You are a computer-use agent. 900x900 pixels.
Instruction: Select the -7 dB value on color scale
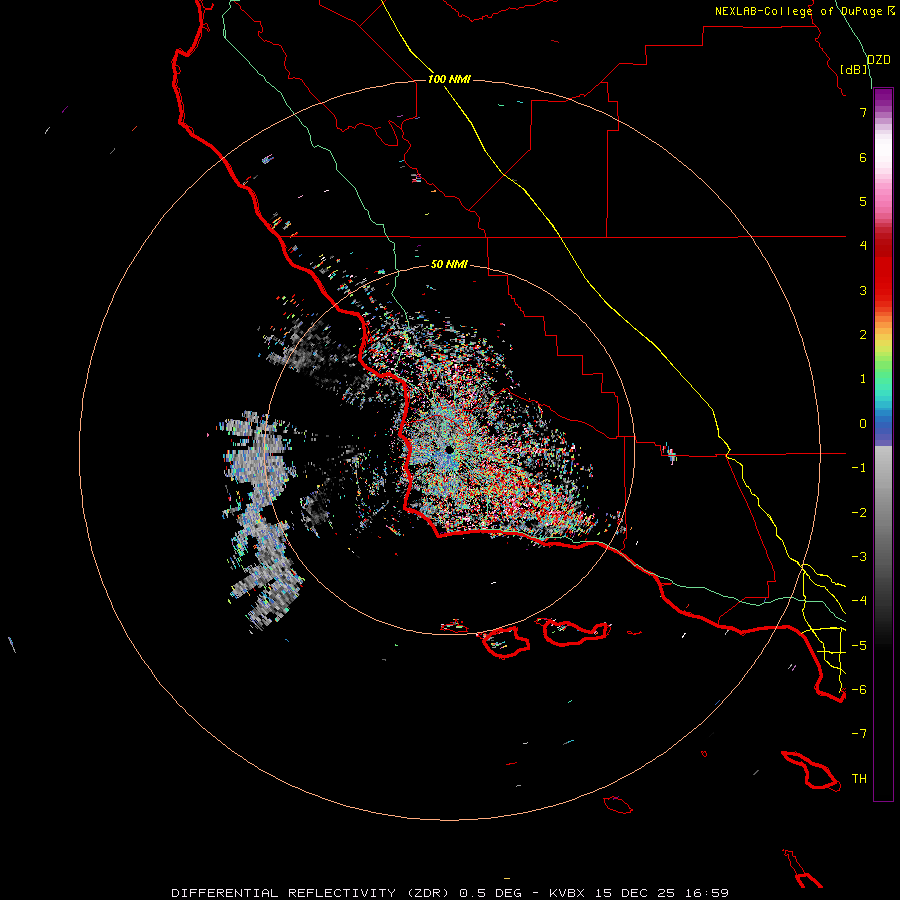pos(859,734)
